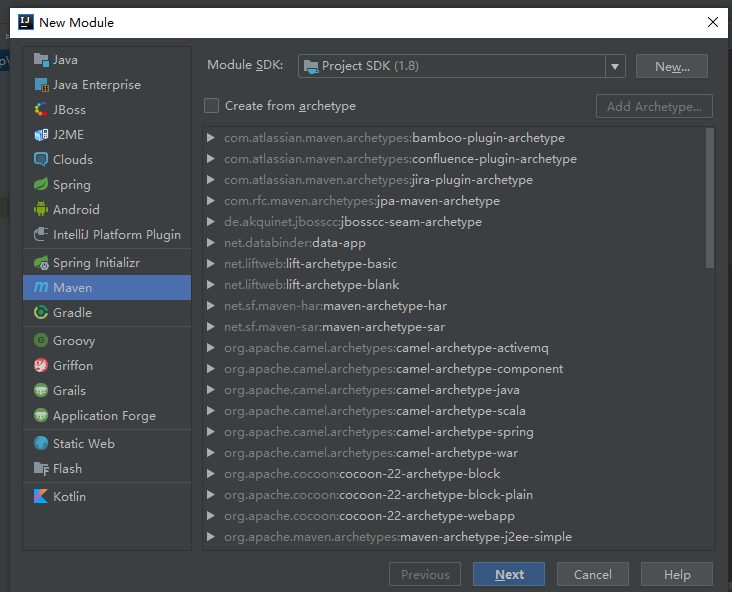Select the Application Forge icon
732x592 pixels.
41,415
